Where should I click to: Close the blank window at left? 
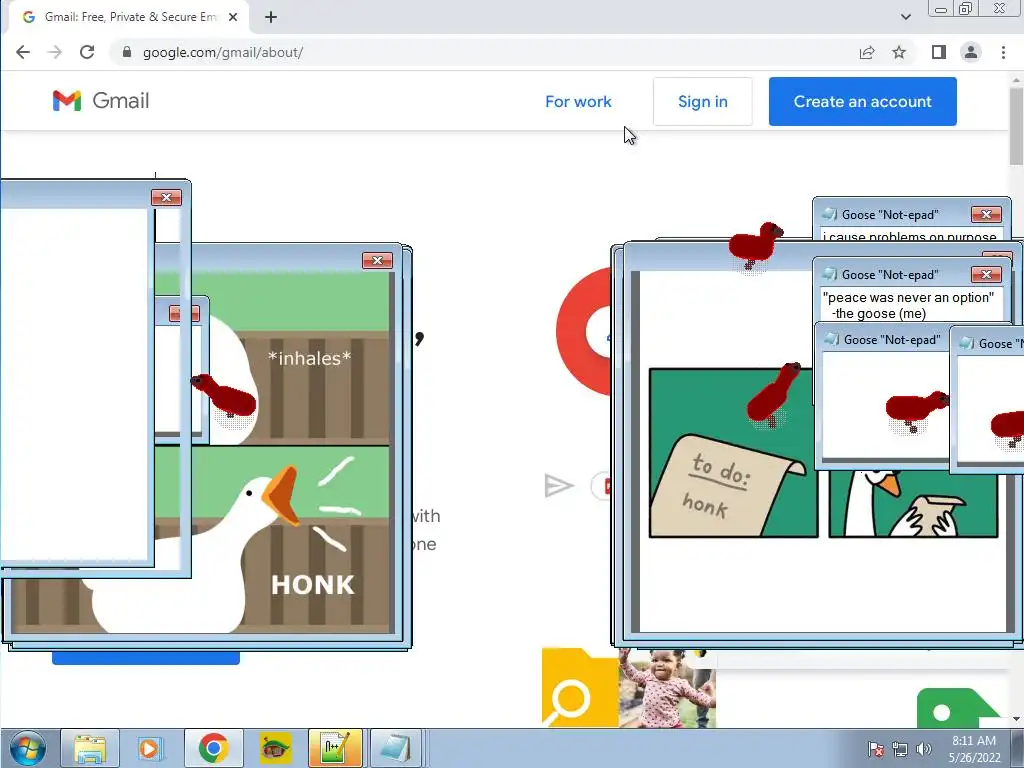tap(167, 197)
